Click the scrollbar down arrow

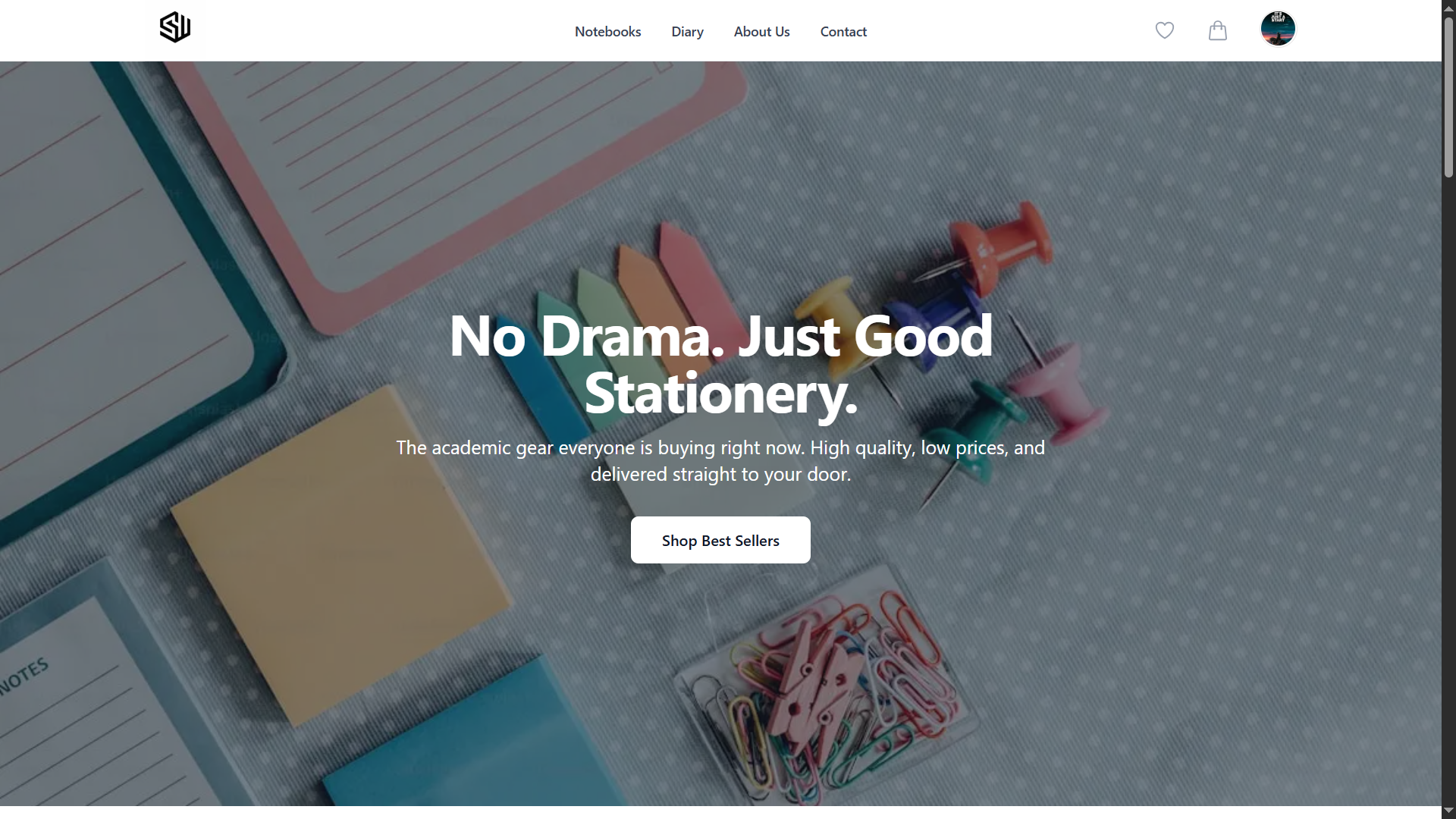[1448, 811]
